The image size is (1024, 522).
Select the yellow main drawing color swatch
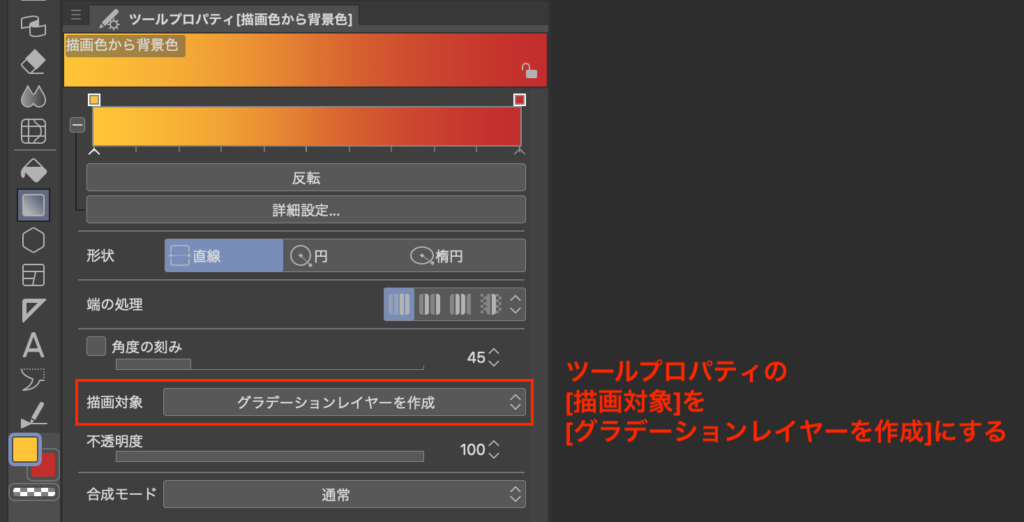point(25,449)
